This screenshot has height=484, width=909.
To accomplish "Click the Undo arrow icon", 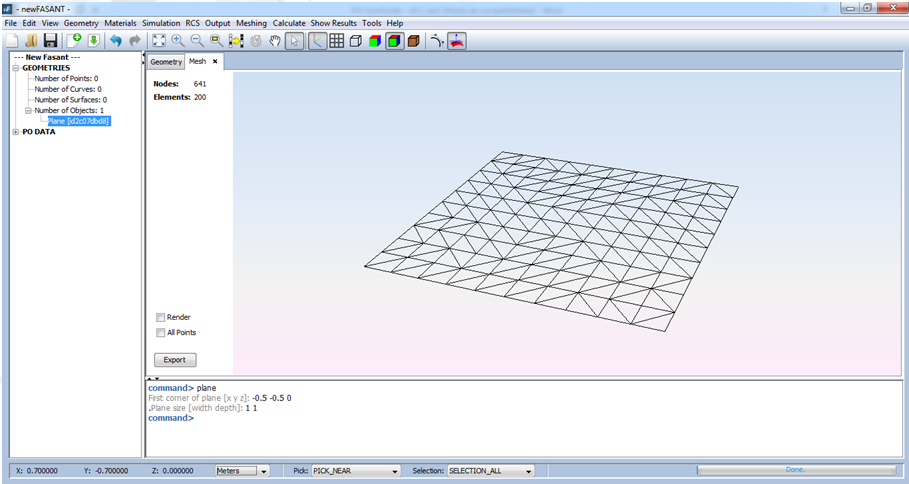I will point(116,41).
